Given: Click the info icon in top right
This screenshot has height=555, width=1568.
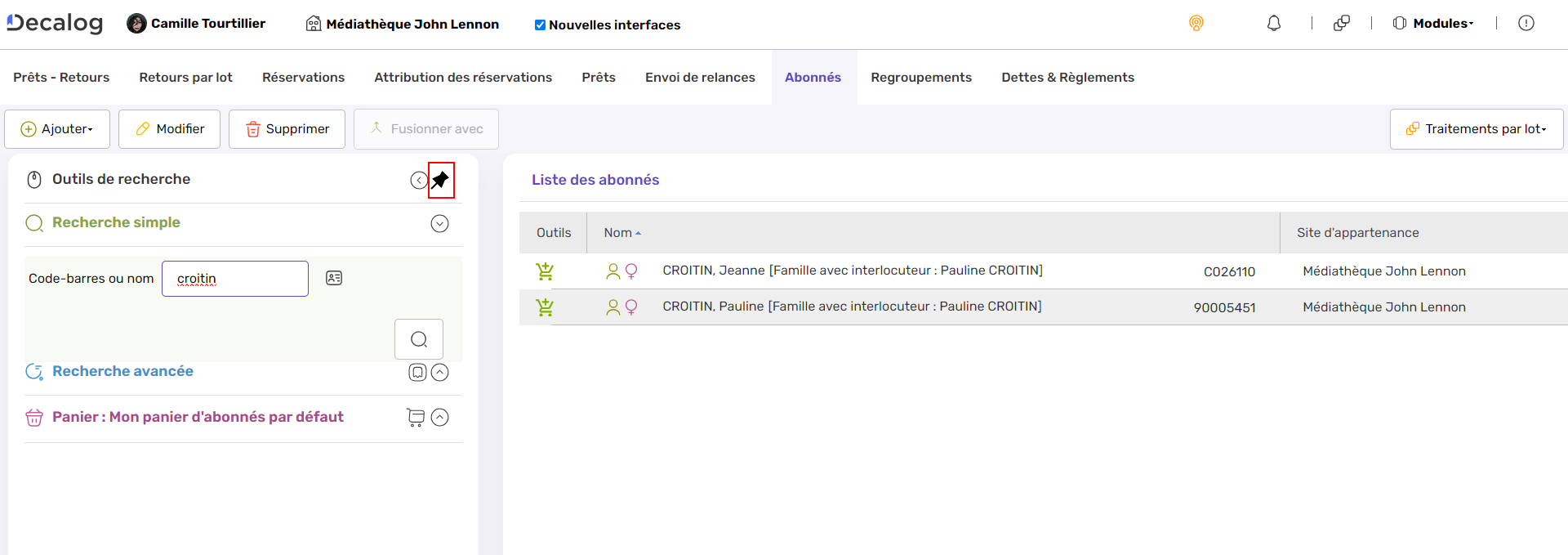Looking at the screenshot, I should click(1526, 24).
